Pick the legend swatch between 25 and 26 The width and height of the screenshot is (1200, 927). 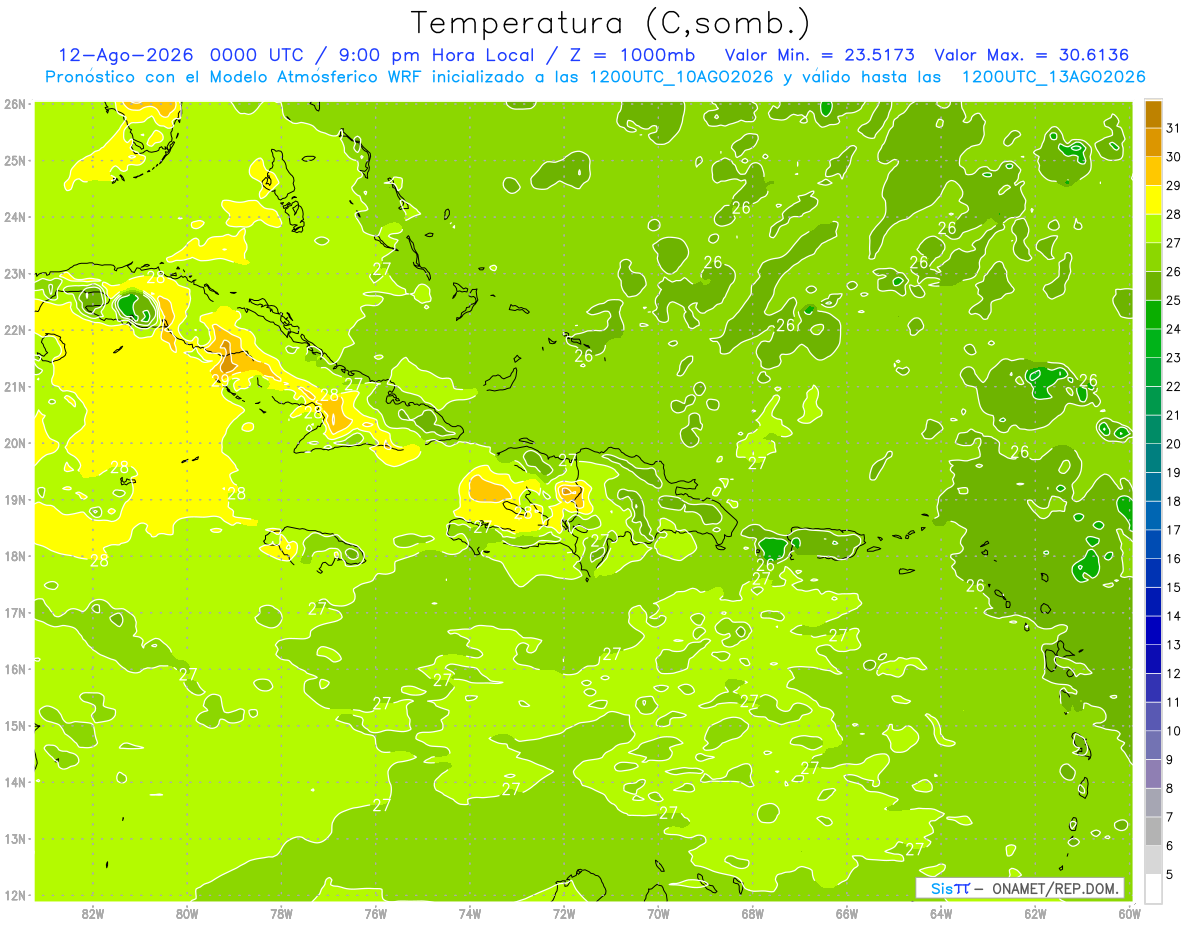click(1153, 287)
